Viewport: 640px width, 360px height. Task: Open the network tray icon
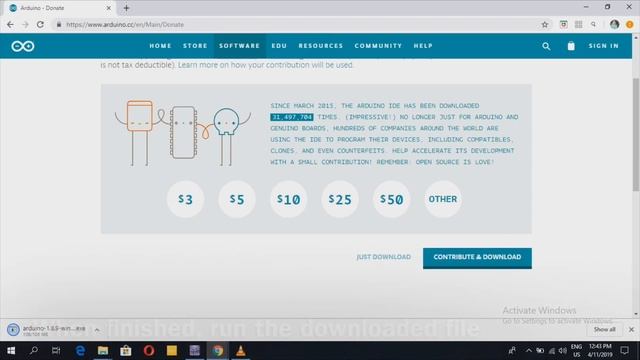(x=551, y=351)
